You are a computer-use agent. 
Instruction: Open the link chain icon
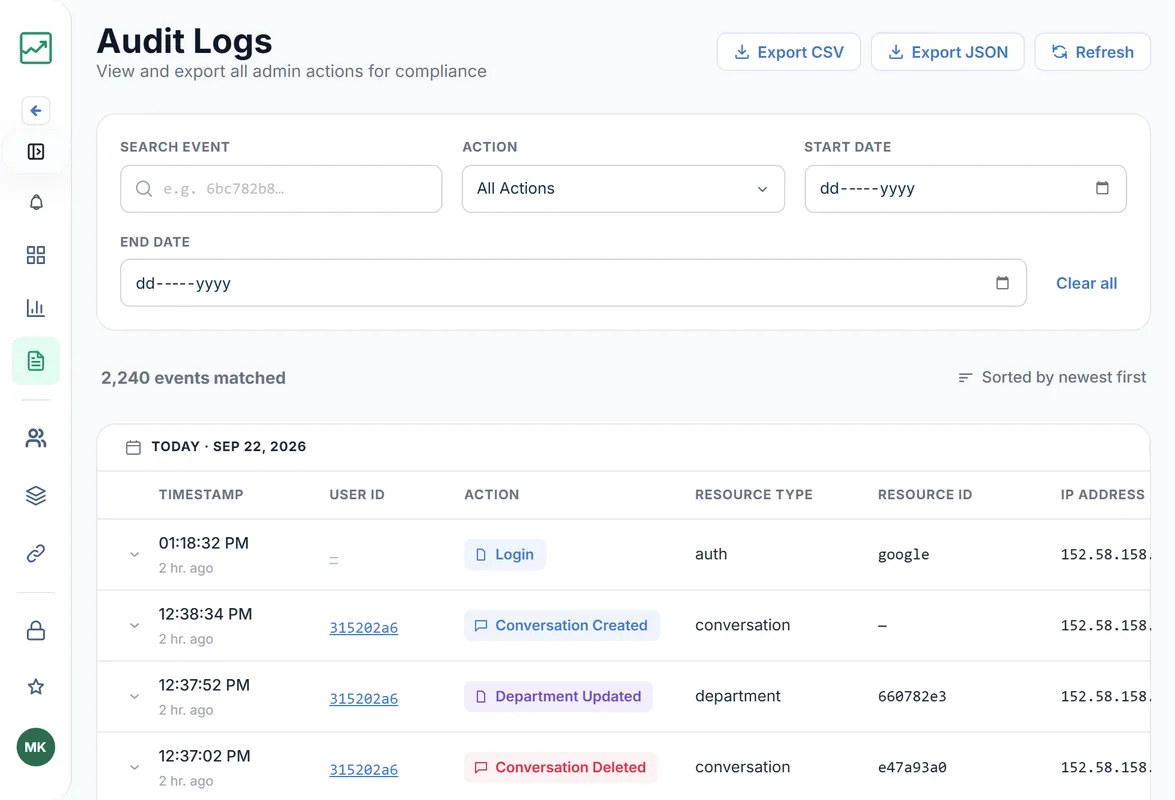tap(36, 554)
